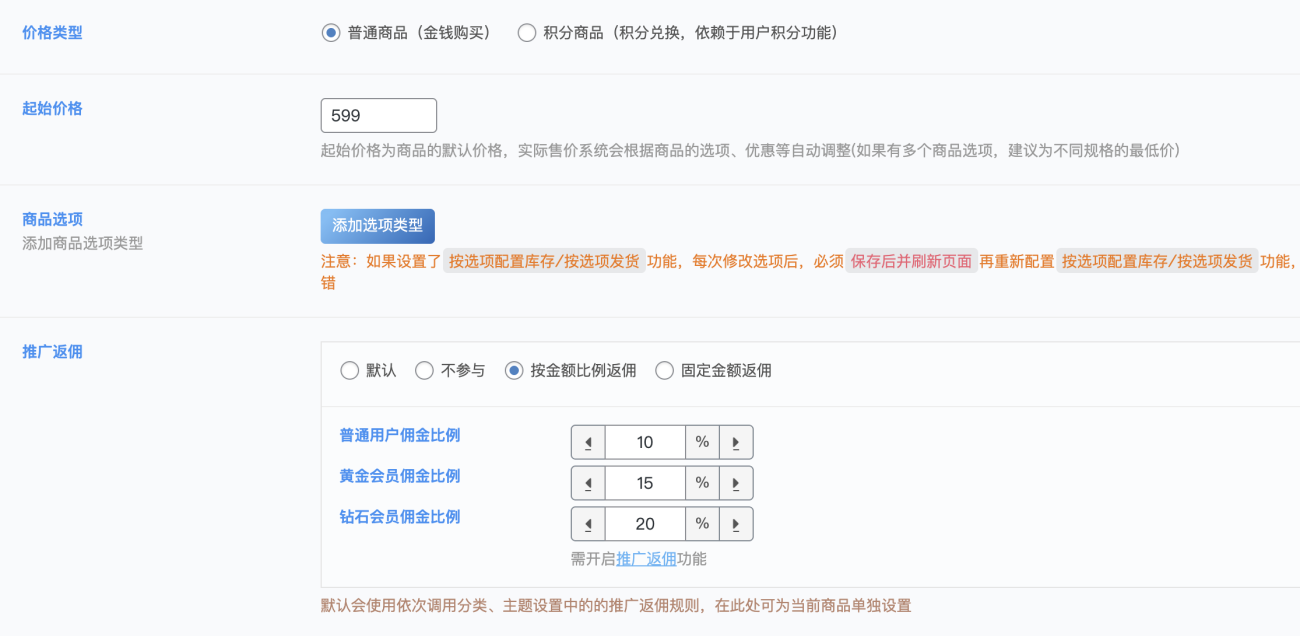Select 按金额比例返佣 option
1300x636 pixels.
coord(514,369)
